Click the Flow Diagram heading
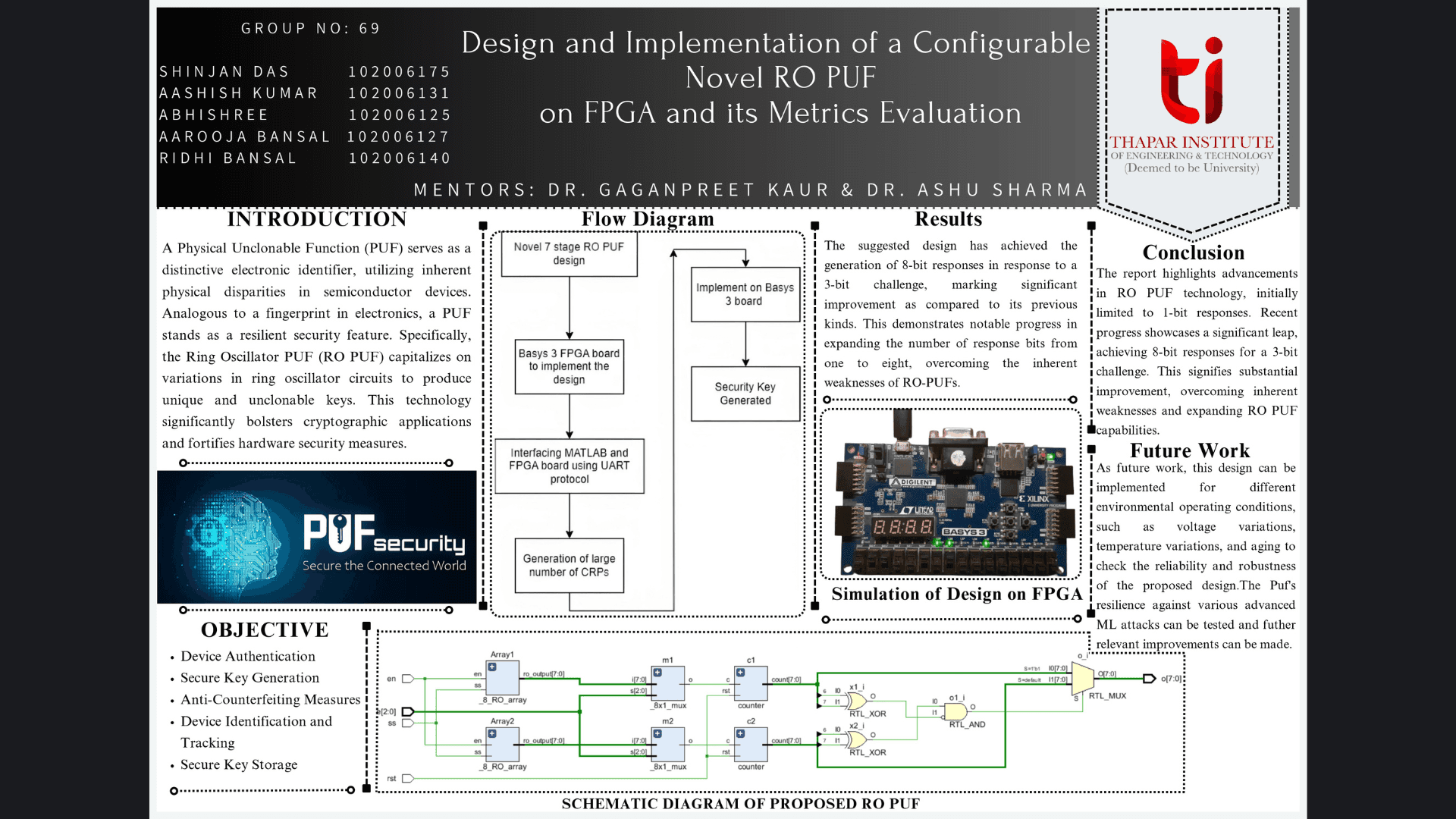1456x819 pixels. pyautogui.click(x=648, y=219)
